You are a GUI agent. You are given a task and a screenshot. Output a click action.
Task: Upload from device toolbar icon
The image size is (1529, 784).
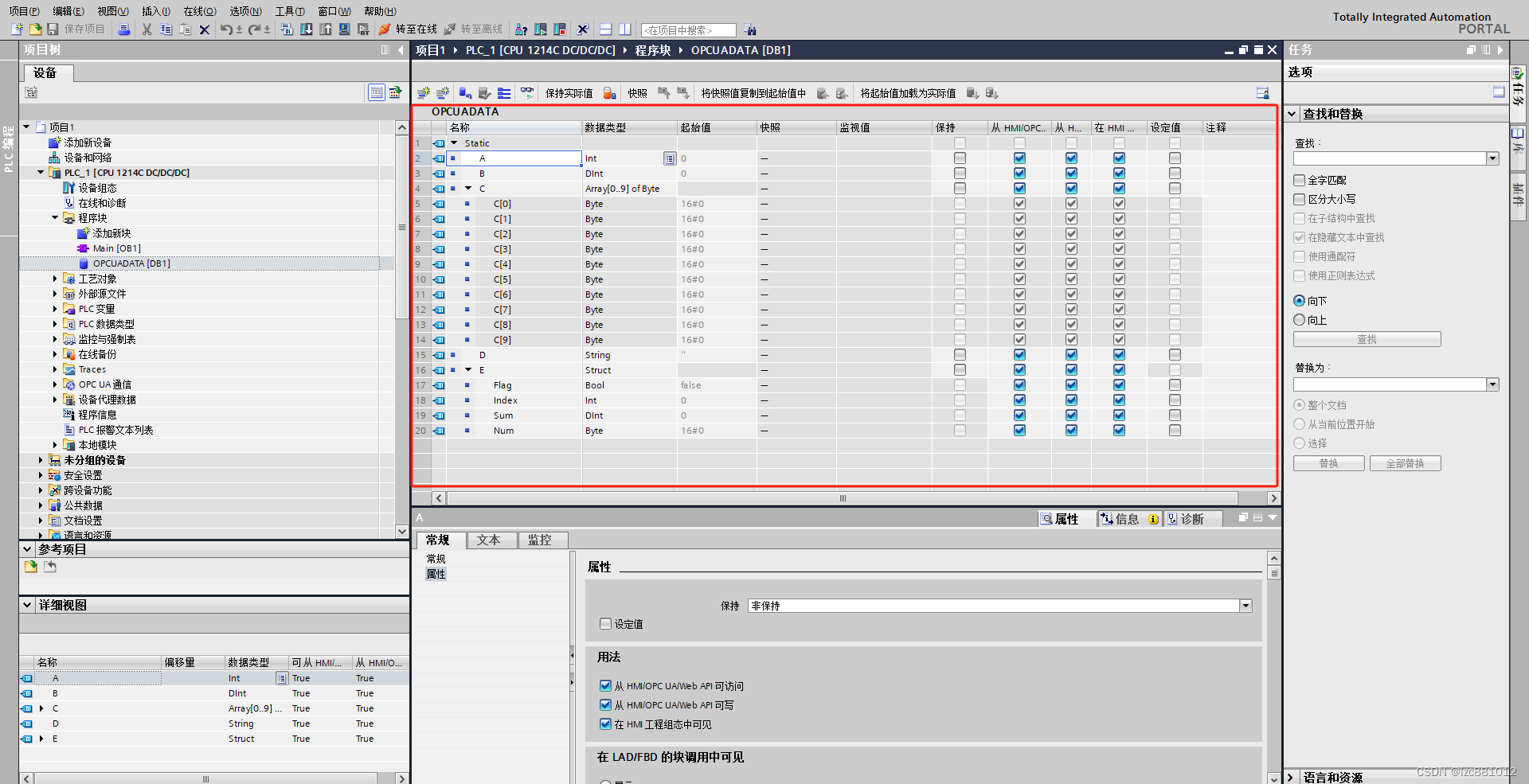[326, 29]
